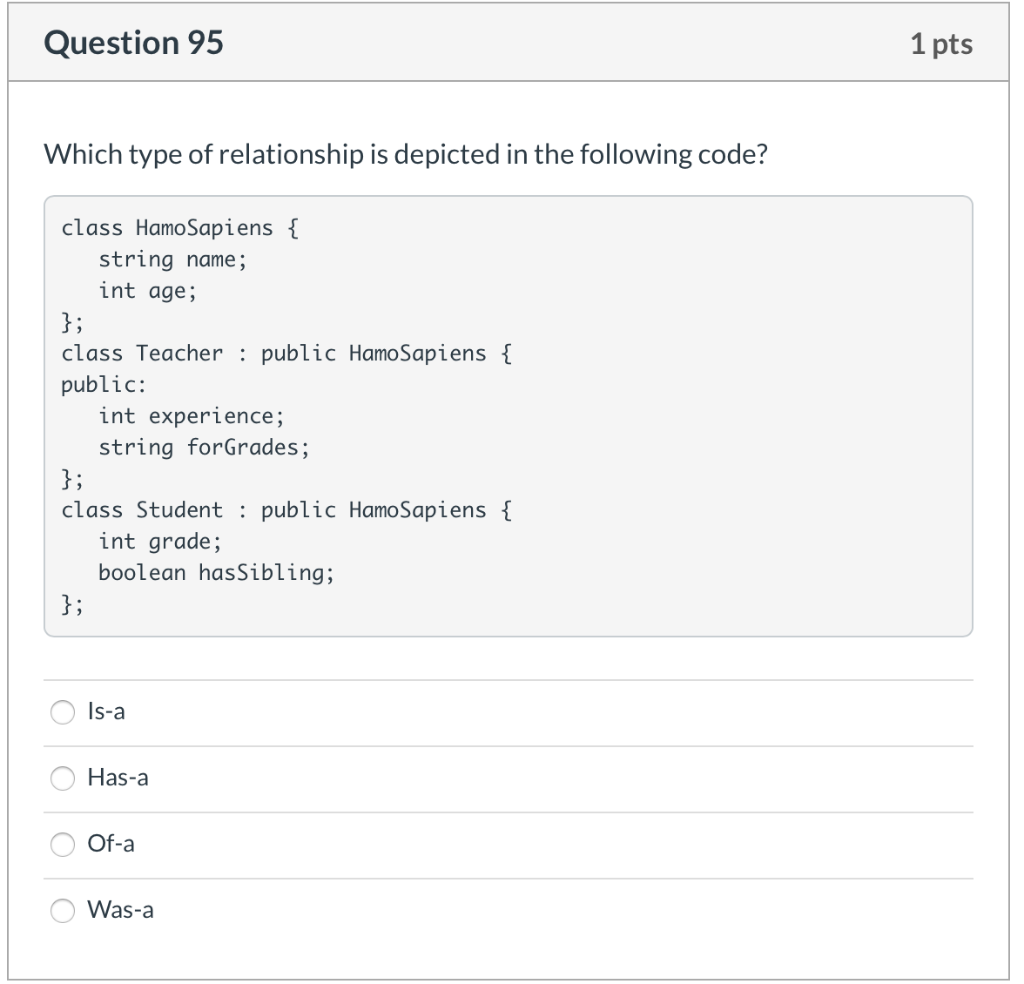Select the Of-a radio button
The height and width of the screenshot is (984, 1024).
[62, 844]
